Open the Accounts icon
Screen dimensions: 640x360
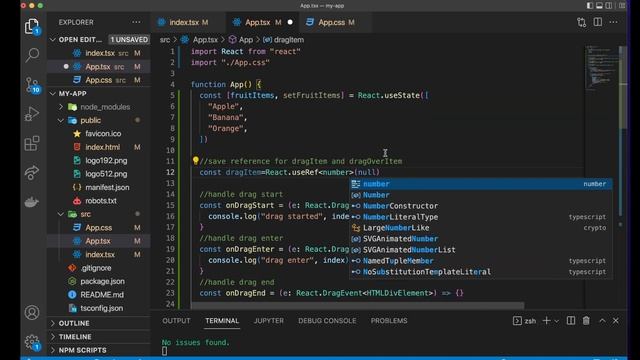[x=32, y=313]
